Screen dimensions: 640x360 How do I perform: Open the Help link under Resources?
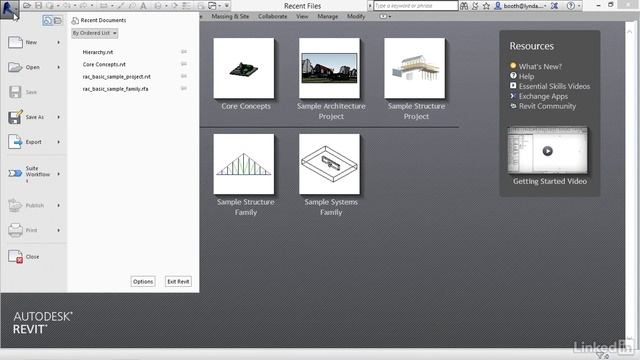pos(526,76)
